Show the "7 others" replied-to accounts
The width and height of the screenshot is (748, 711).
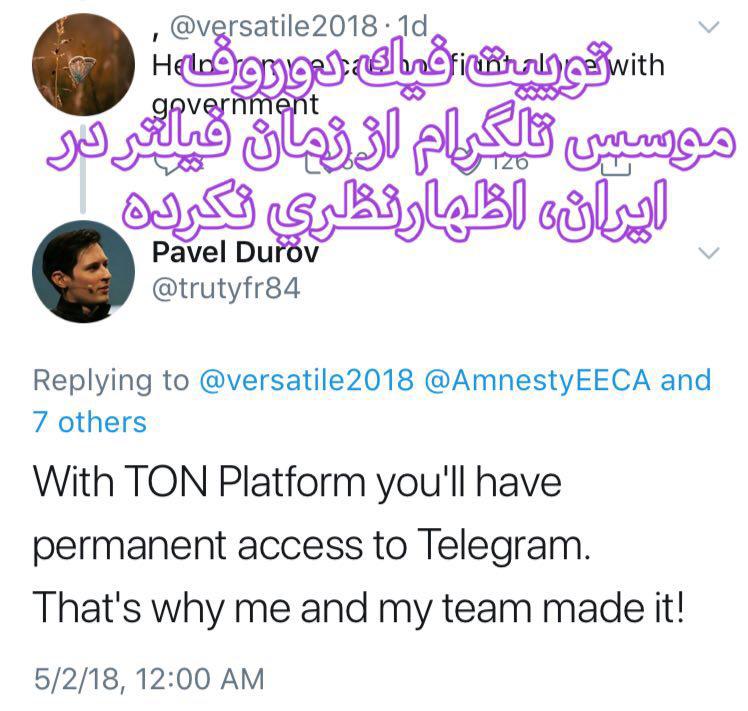tap(90, 422)
